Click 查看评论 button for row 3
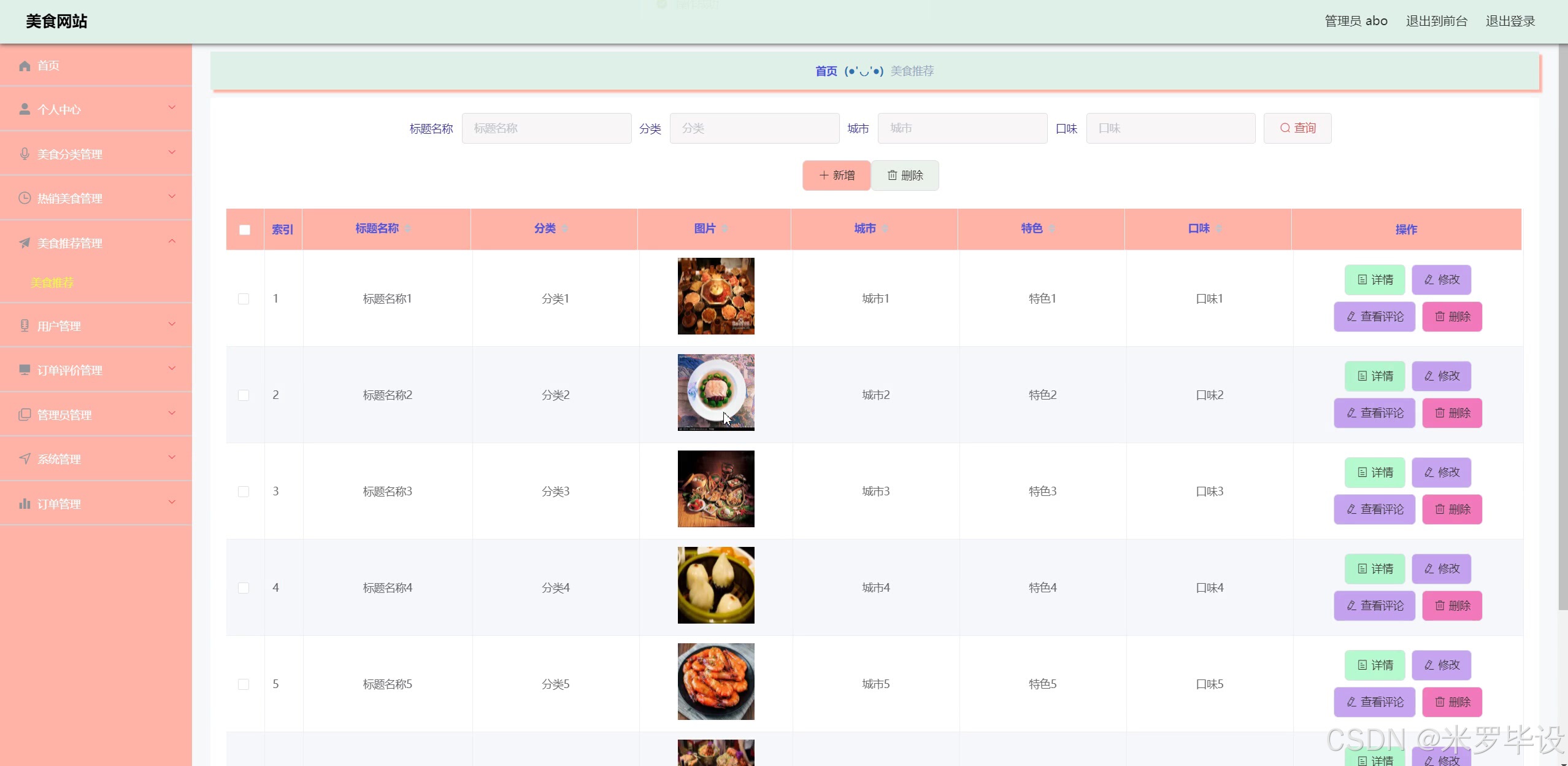 pos(1374,509)
